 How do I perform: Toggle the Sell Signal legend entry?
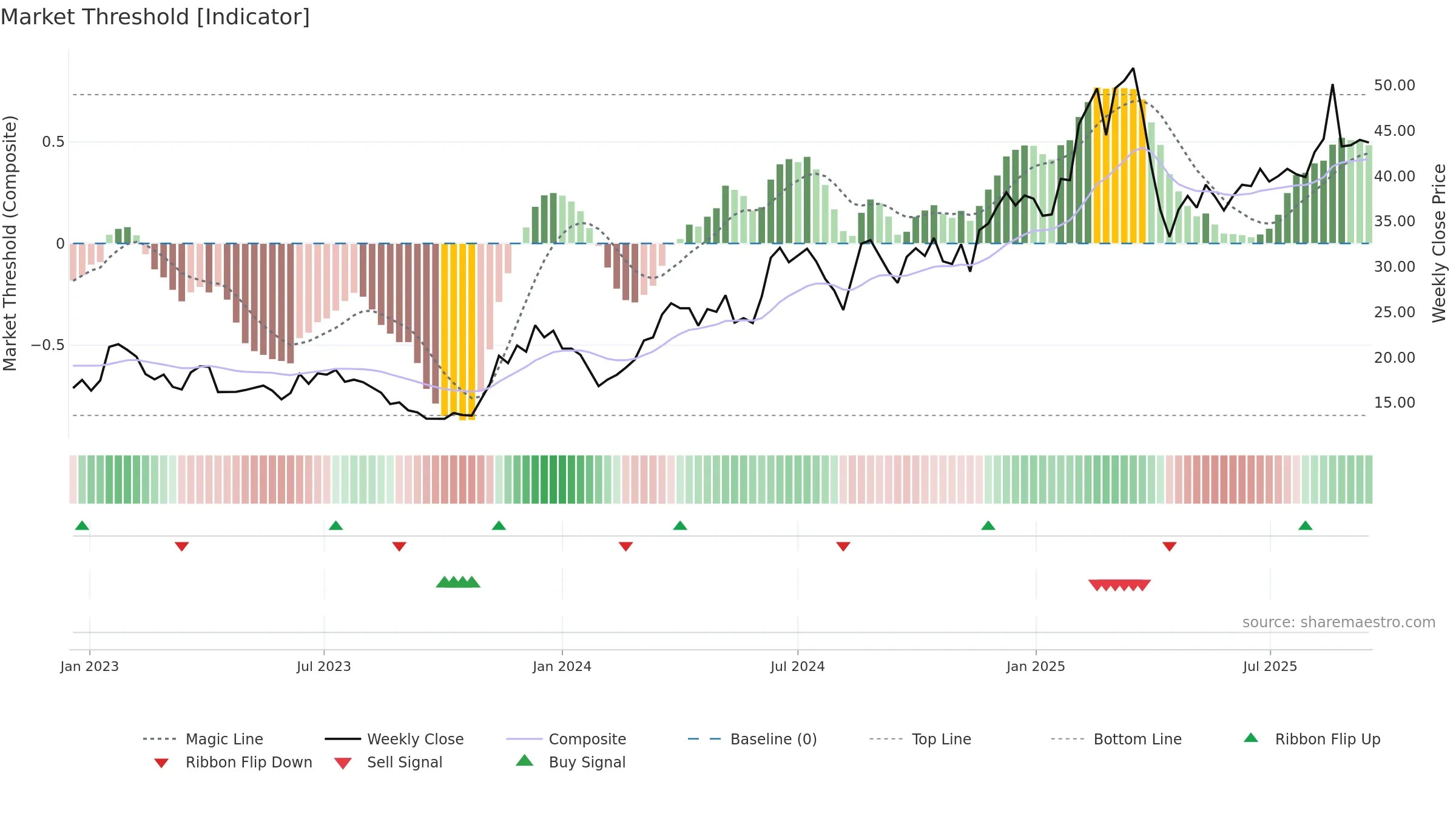(388, 762)
